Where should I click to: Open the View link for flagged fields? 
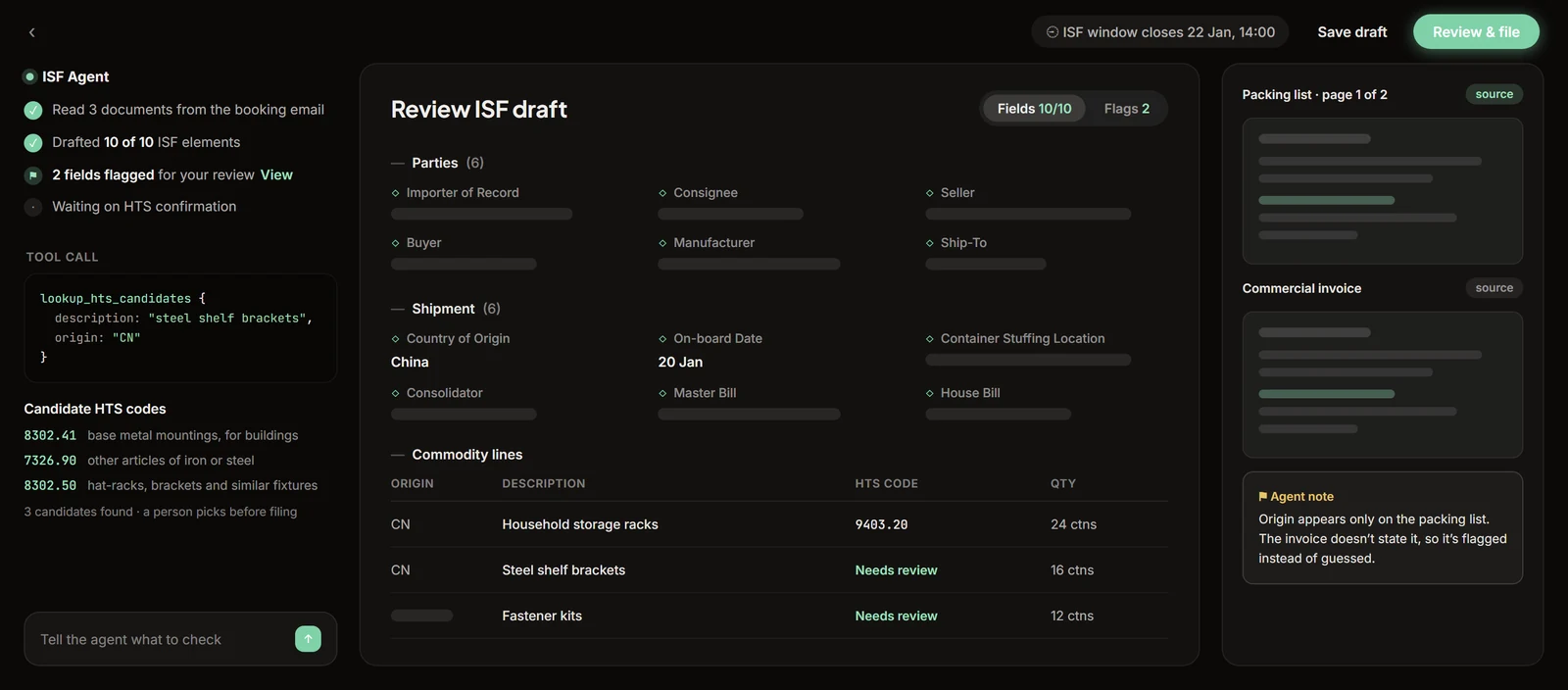(x=276, y=174)
